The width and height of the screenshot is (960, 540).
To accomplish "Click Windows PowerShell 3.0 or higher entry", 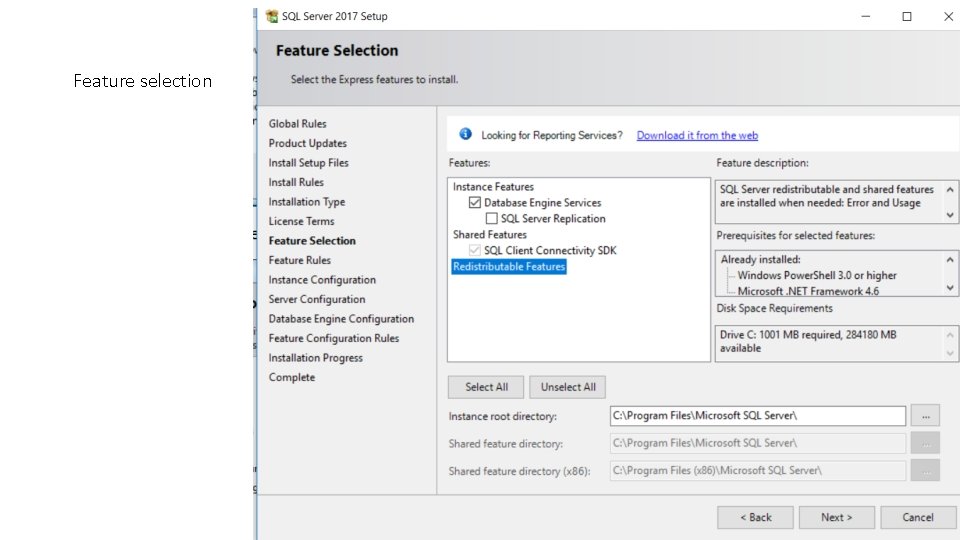I will pos(817,276).
